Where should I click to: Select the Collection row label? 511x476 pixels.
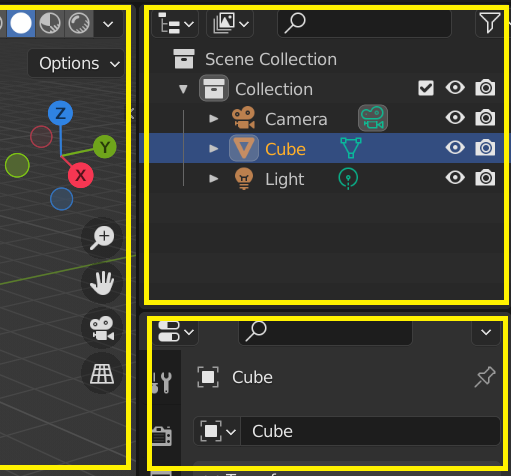tap(274, 89)
